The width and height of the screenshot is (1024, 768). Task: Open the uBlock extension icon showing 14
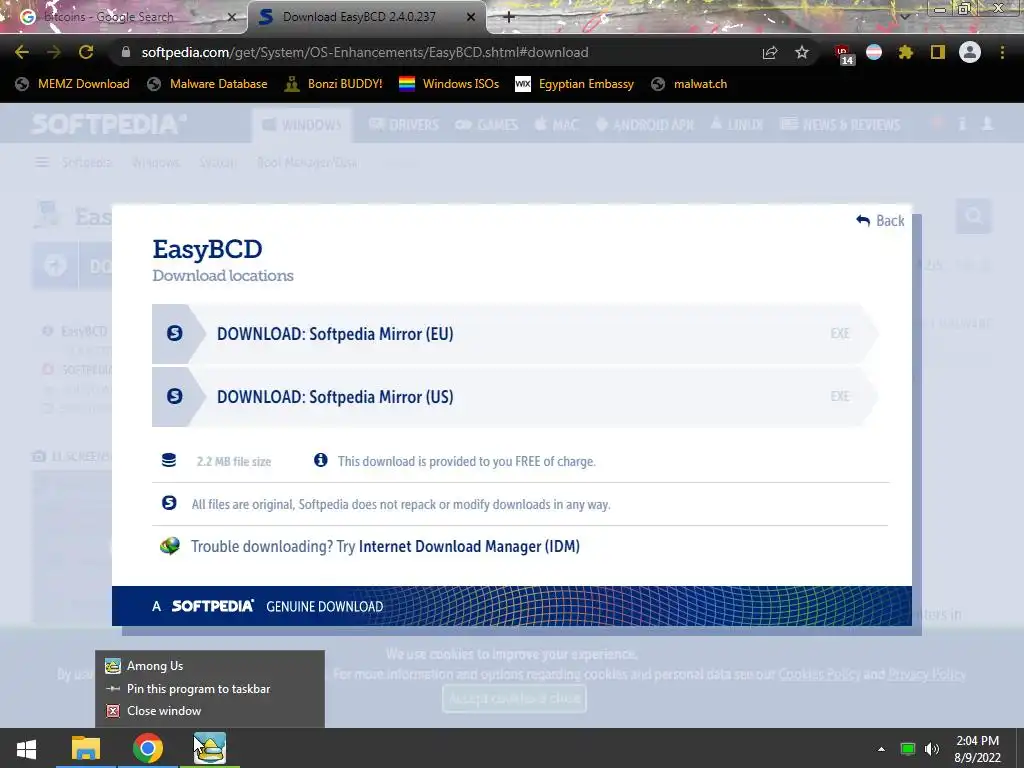point(843,54)
